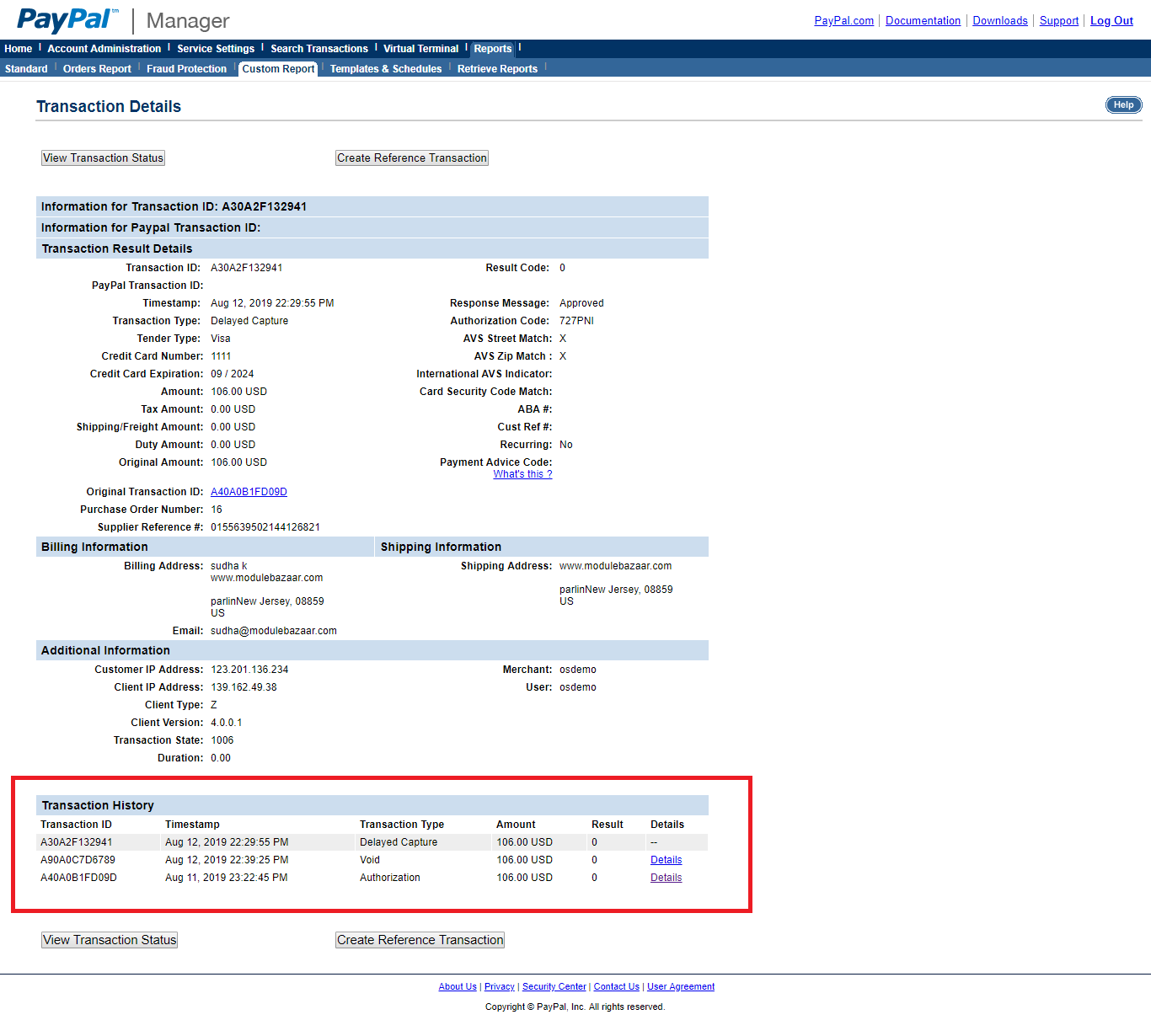Open About Us footer link
The image size is (1151, 1036).
coord(458,987)
